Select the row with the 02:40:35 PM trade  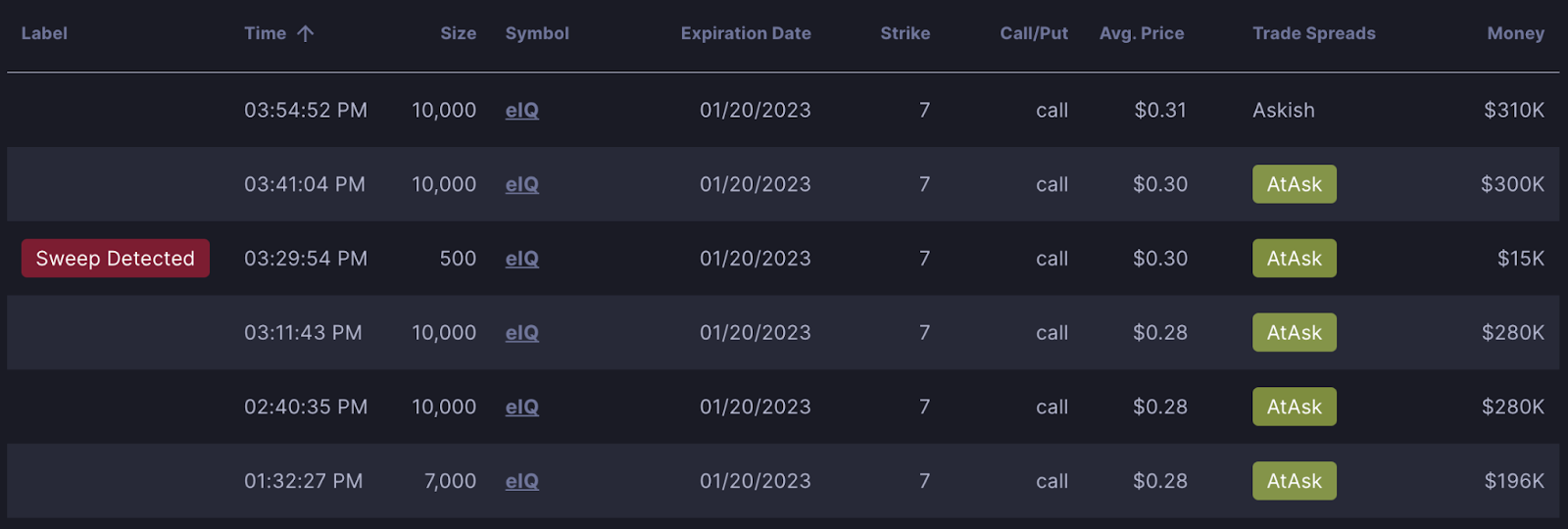coord(783,407)
